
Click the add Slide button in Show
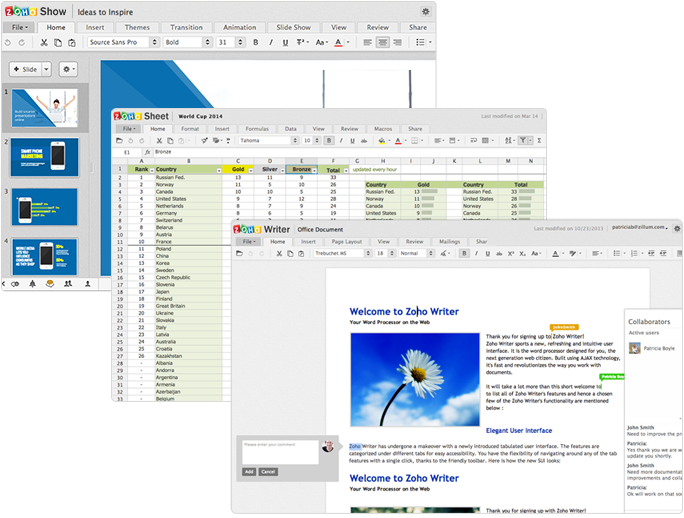click(26, 69)
